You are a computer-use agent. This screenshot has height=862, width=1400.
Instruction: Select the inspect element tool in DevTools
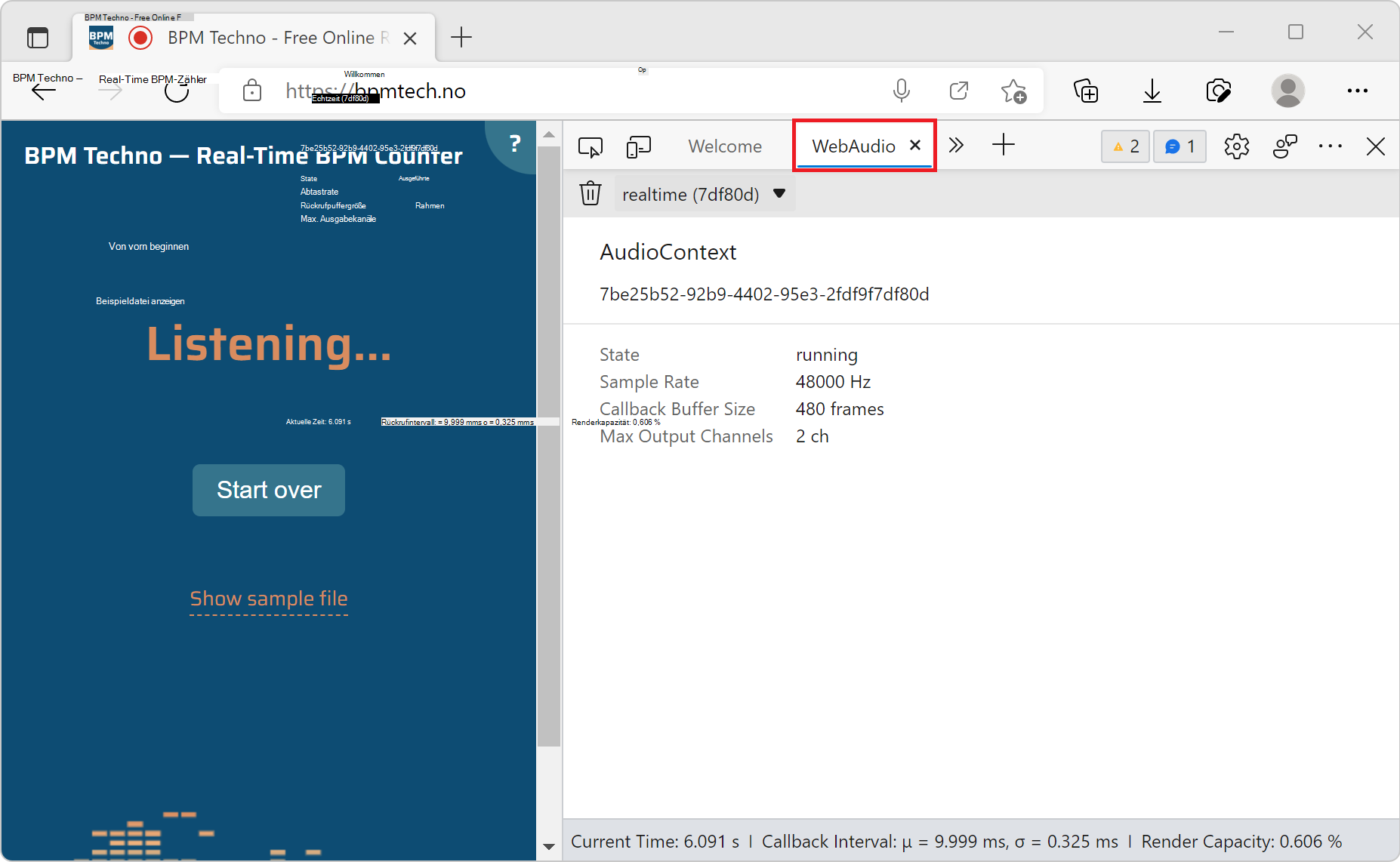pyautogui.click(x=591, y=146)
